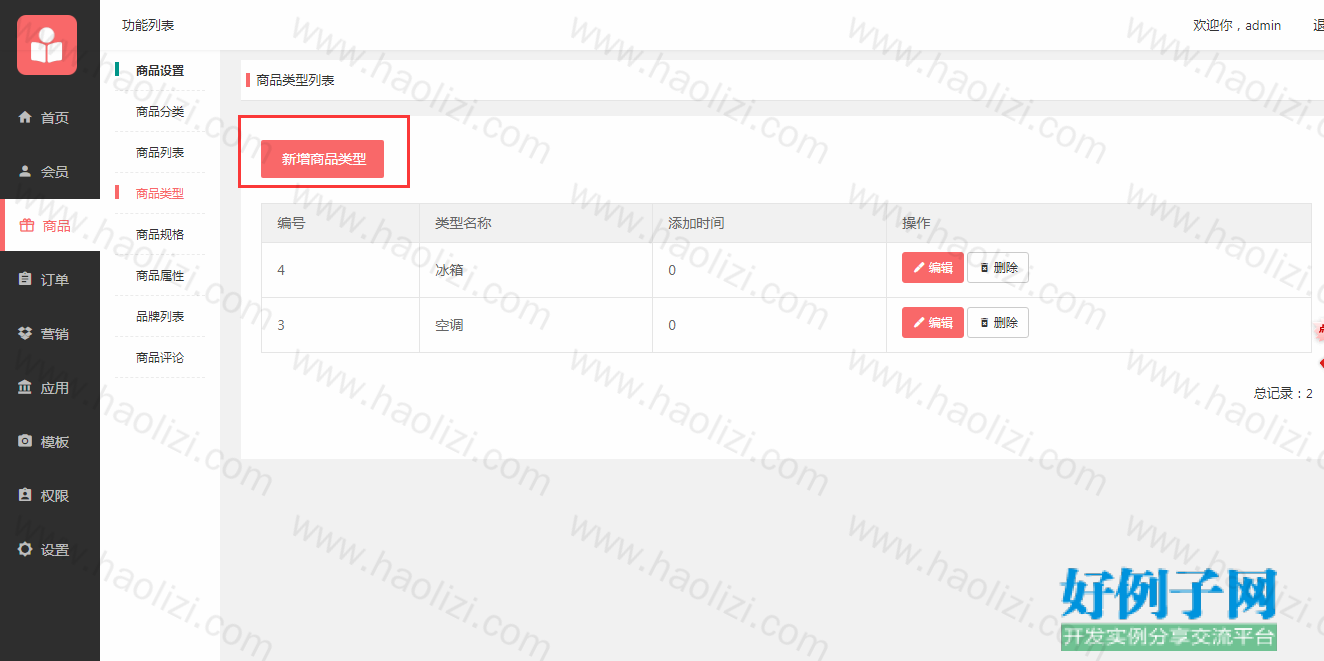Click the 总记录：2 total count
The image size is (1324, 661).
(x=1283, y=393)
